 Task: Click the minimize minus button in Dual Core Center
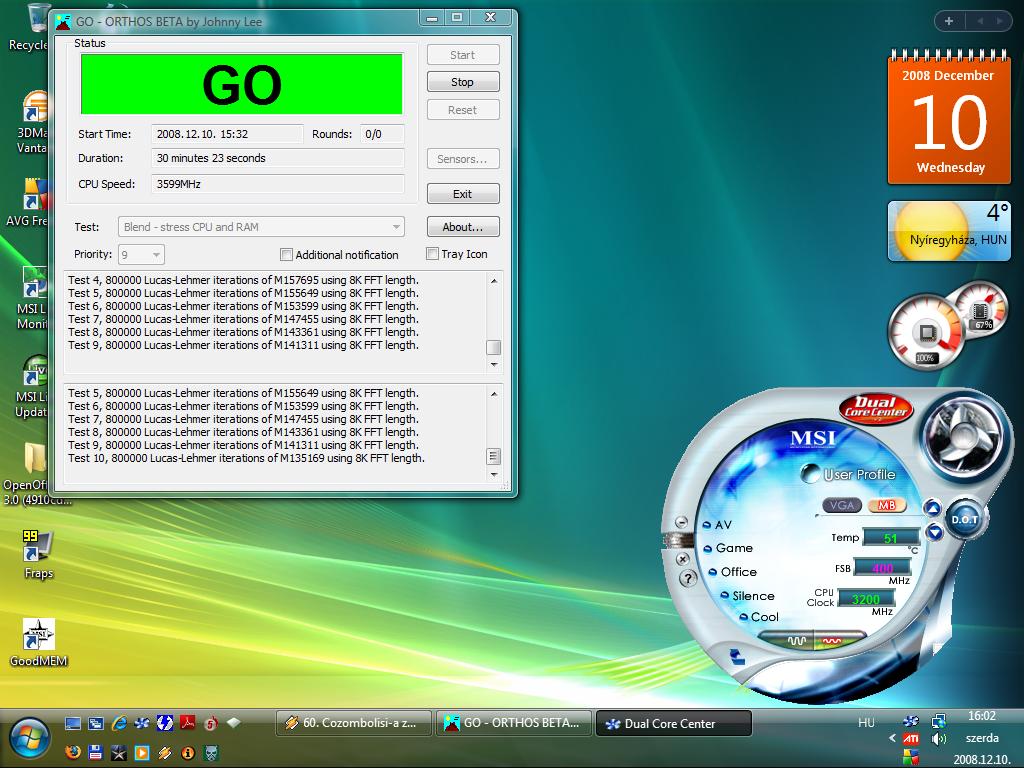click(x=681, y=522)
